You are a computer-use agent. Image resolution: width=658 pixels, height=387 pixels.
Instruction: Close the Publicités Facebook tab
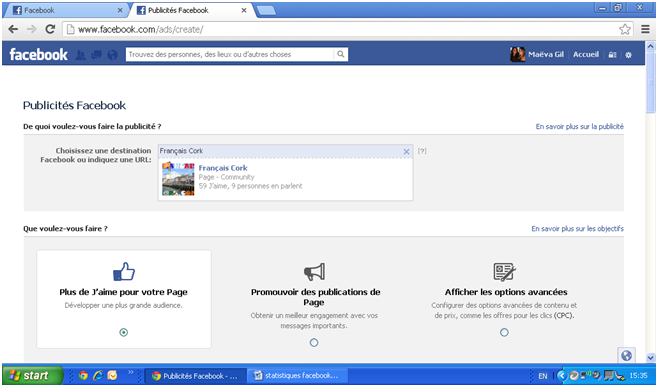pos(244,10)
